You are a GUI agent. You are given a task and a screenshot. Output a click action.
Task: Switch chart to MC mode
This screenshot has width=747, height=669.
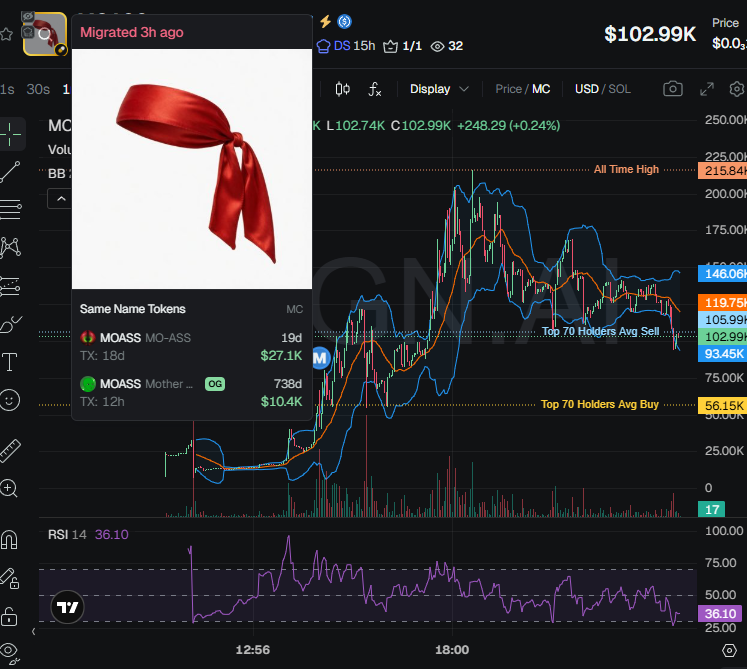tap(541, 89)
